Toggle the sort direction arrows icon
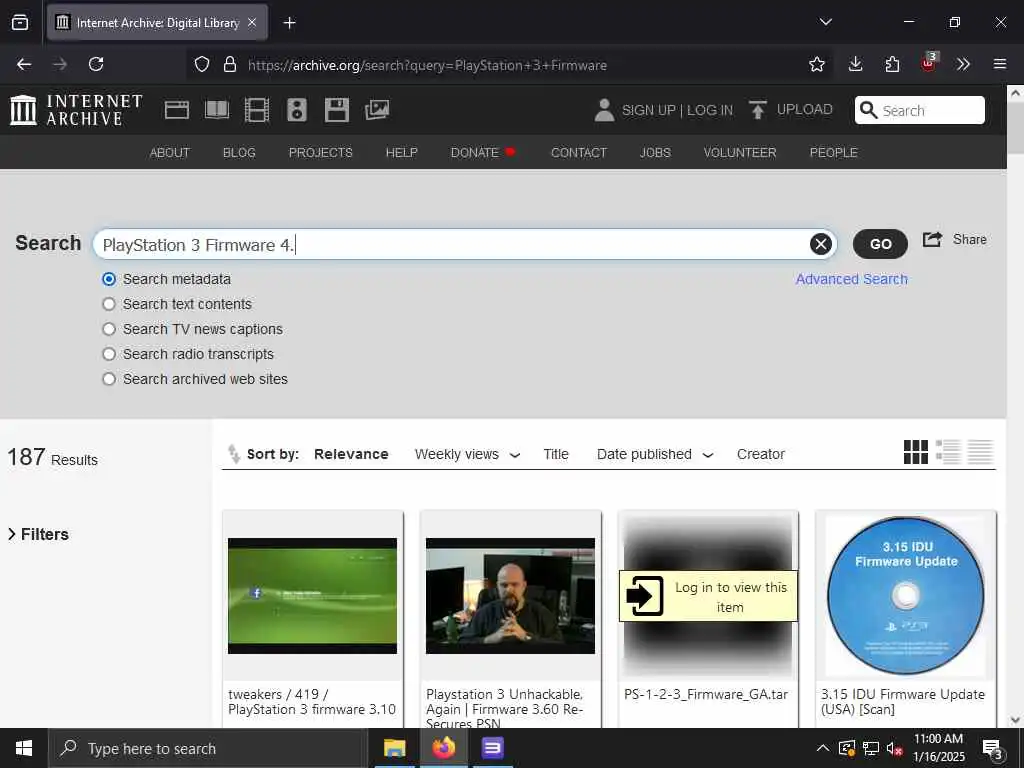1024x768 pixels. coord(234,454)
